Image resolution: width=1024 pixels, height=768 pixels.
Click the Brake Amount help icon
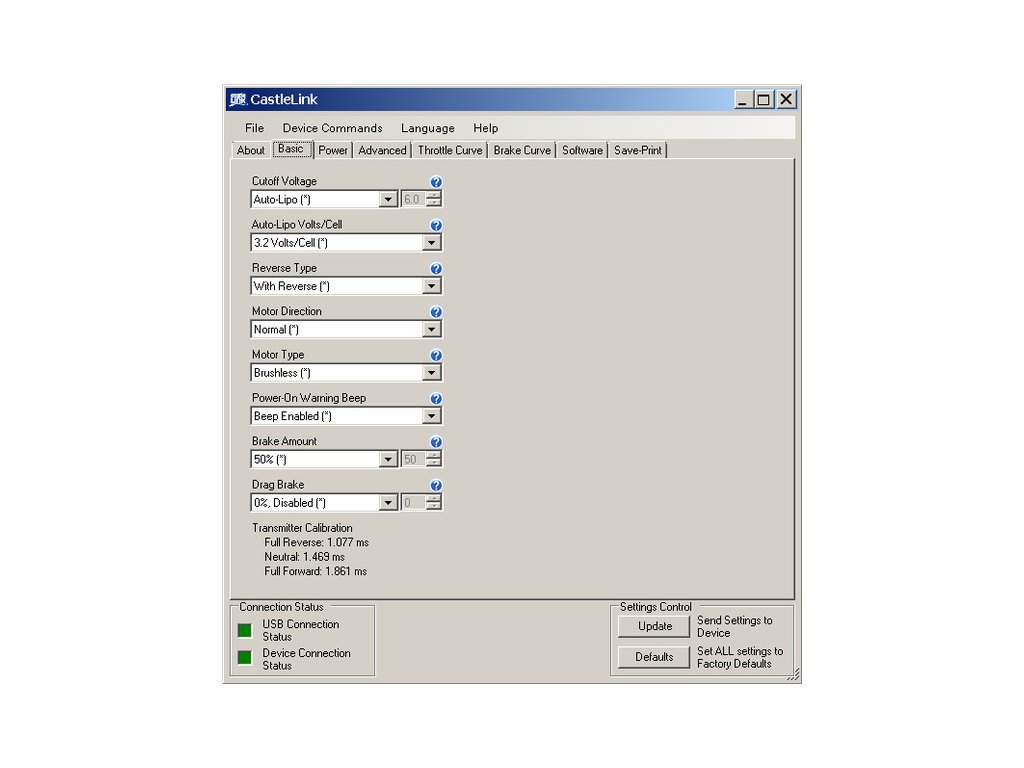click(436, 442)
